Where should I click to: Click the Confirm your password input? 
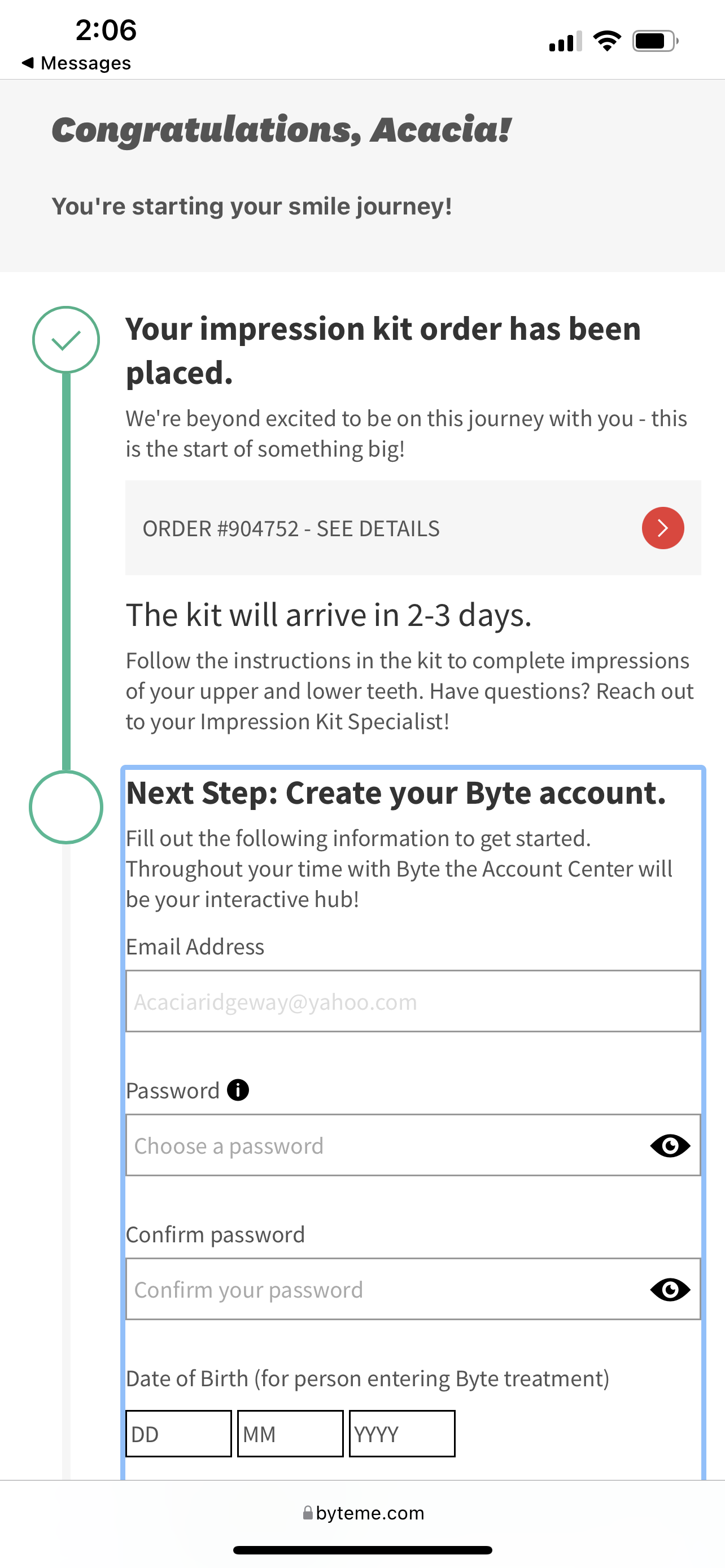coord(383,1289)
